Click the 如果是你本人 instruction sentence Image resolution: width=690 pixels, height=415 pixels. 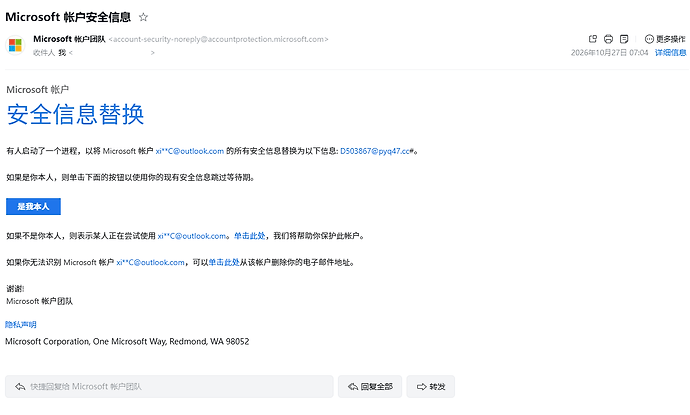131,177
